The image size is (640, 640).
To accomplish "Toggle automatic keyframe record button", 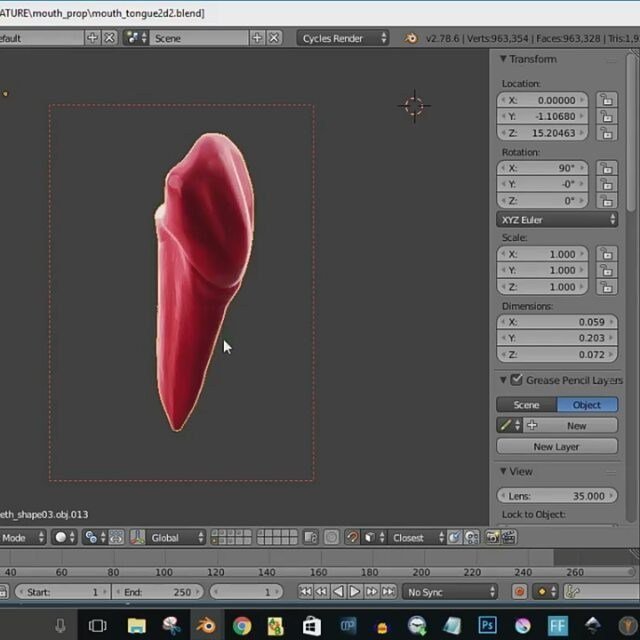I will [x=520, y=592].
